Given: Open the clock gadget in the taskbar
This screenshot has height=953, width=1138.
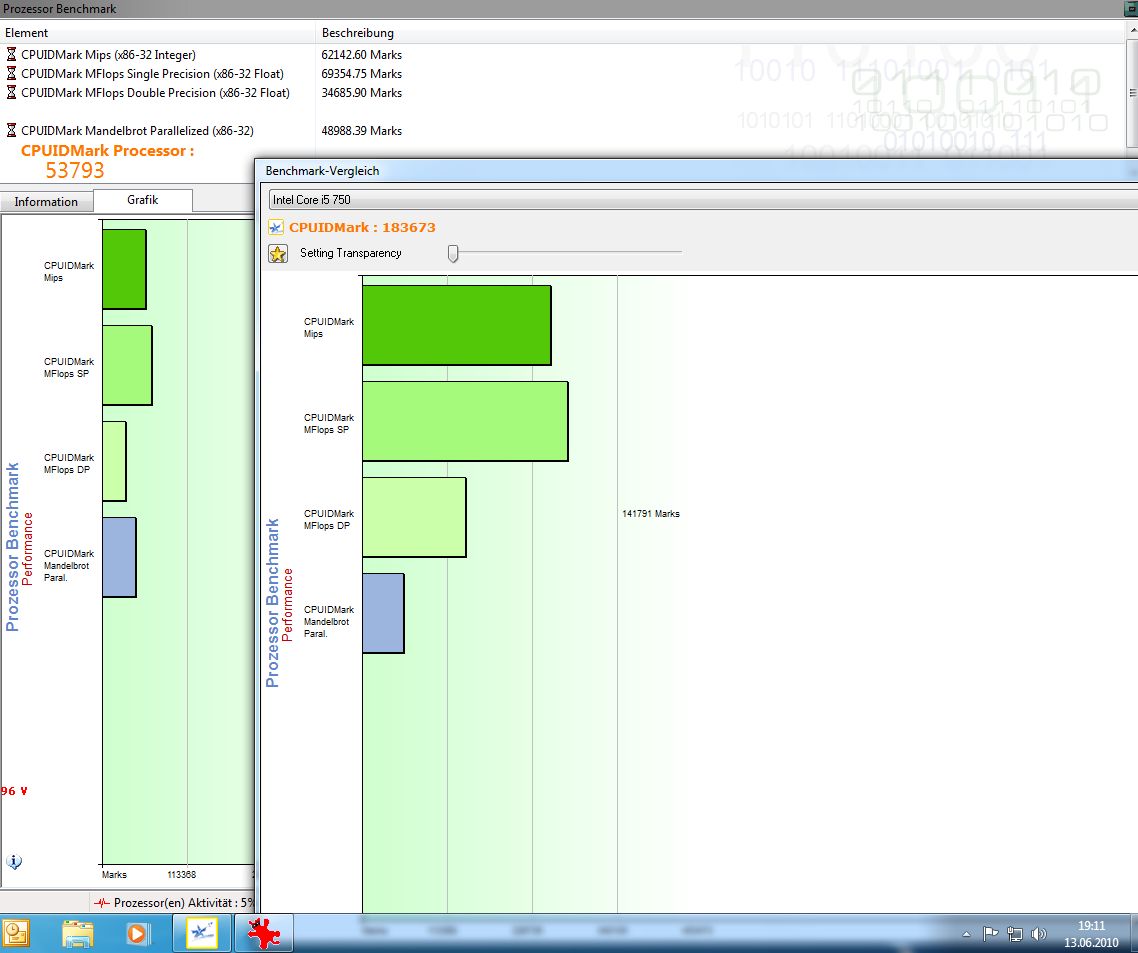Looking at the screenshot, I should [x=15, y=933].
